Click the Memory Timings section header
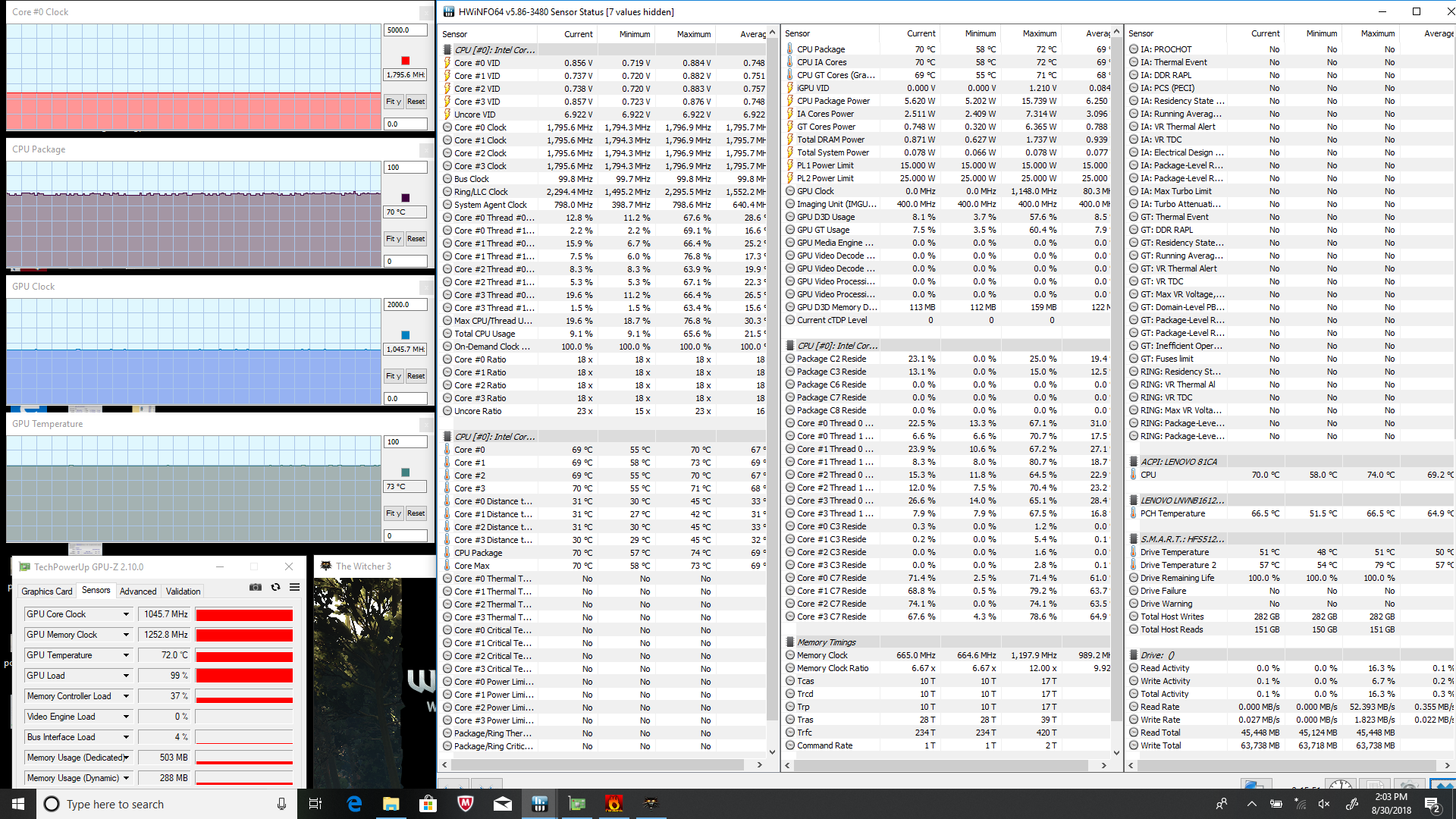Viewport: 1456px width, 819px height. point(946,642)
